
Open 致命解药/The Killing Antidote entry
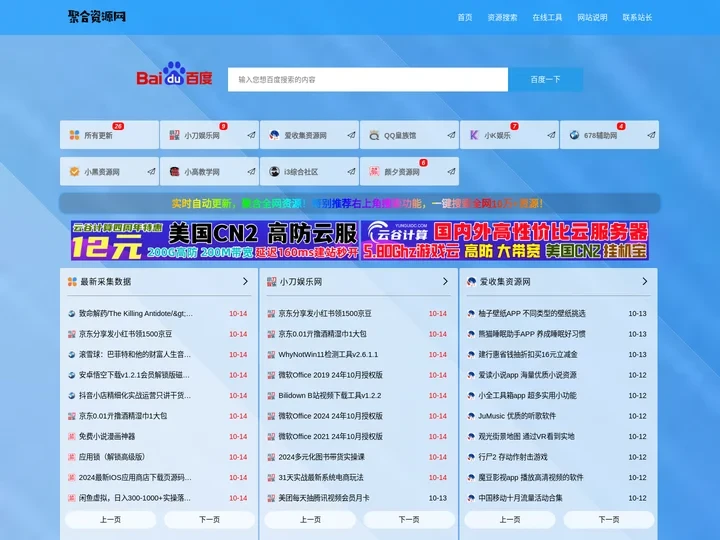[136, 314]
